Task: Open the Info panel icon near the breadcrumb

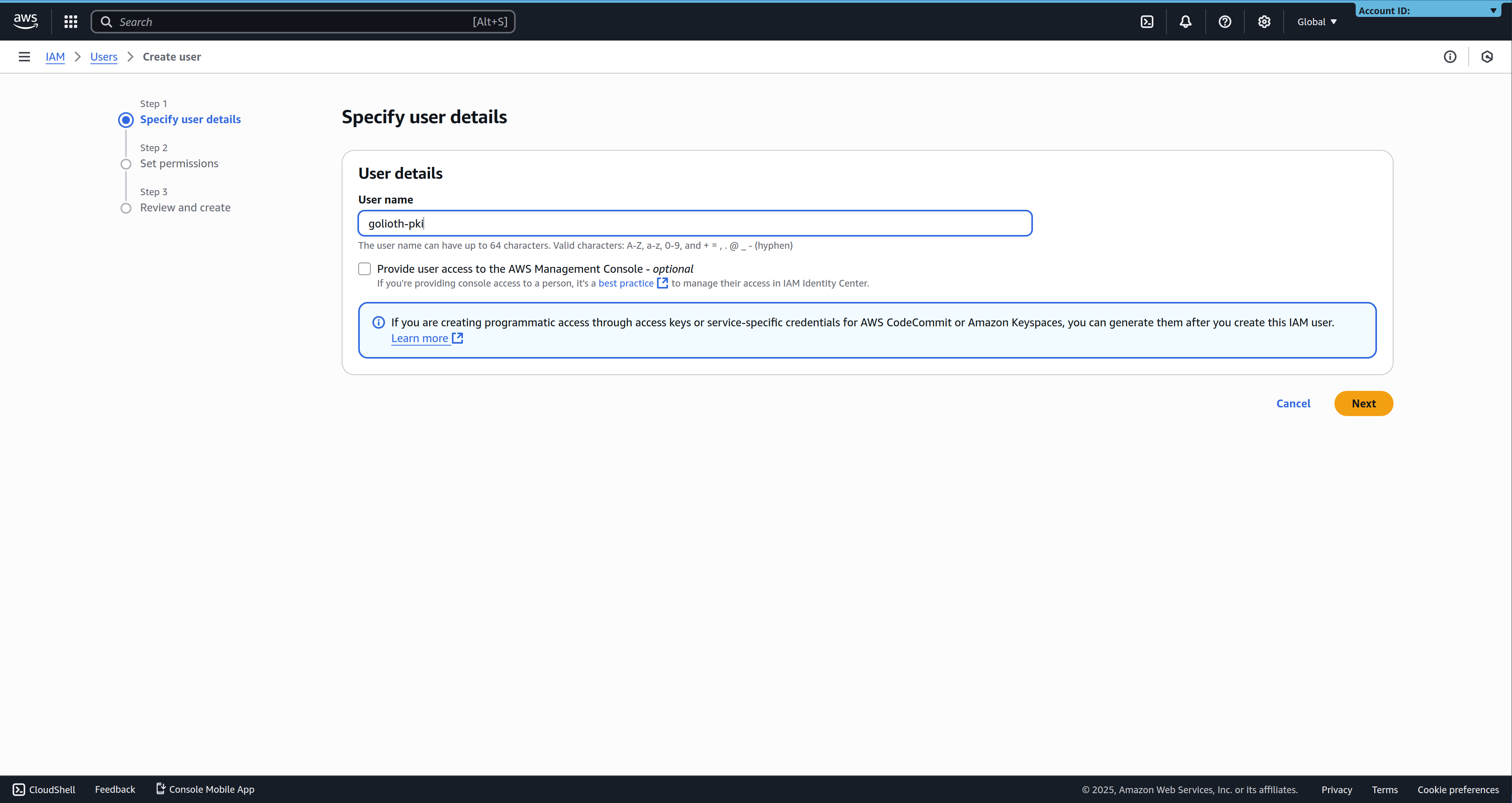Action: pos(1450,56)
